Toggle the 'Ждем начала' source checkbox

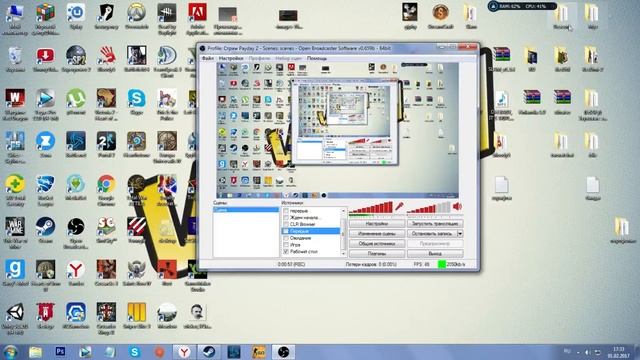(286, 218)
